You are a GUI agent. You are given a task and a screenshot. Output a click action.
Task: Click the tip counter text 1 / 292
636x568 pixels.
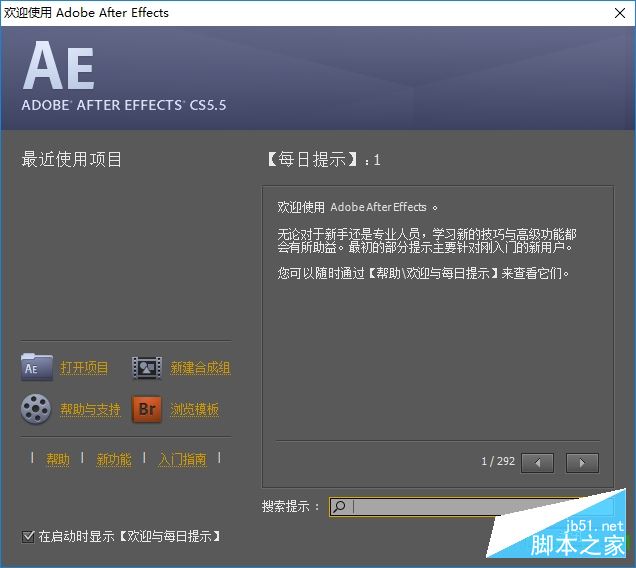pos(498,461)
